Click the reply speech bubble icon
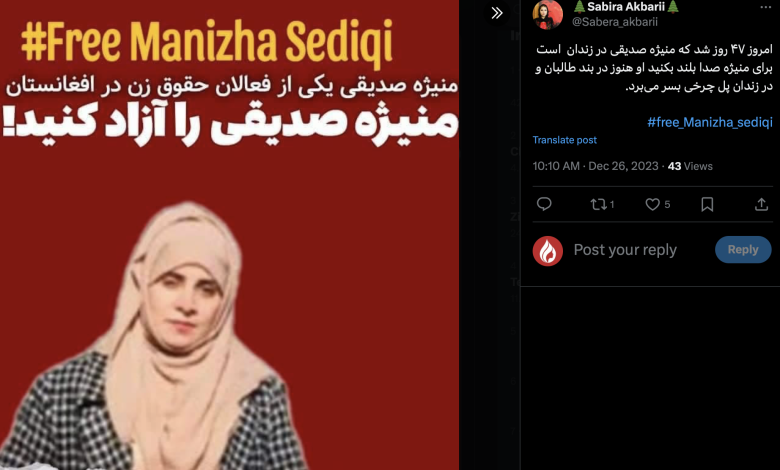Screen dimensions: 780x470 [544, 204]
